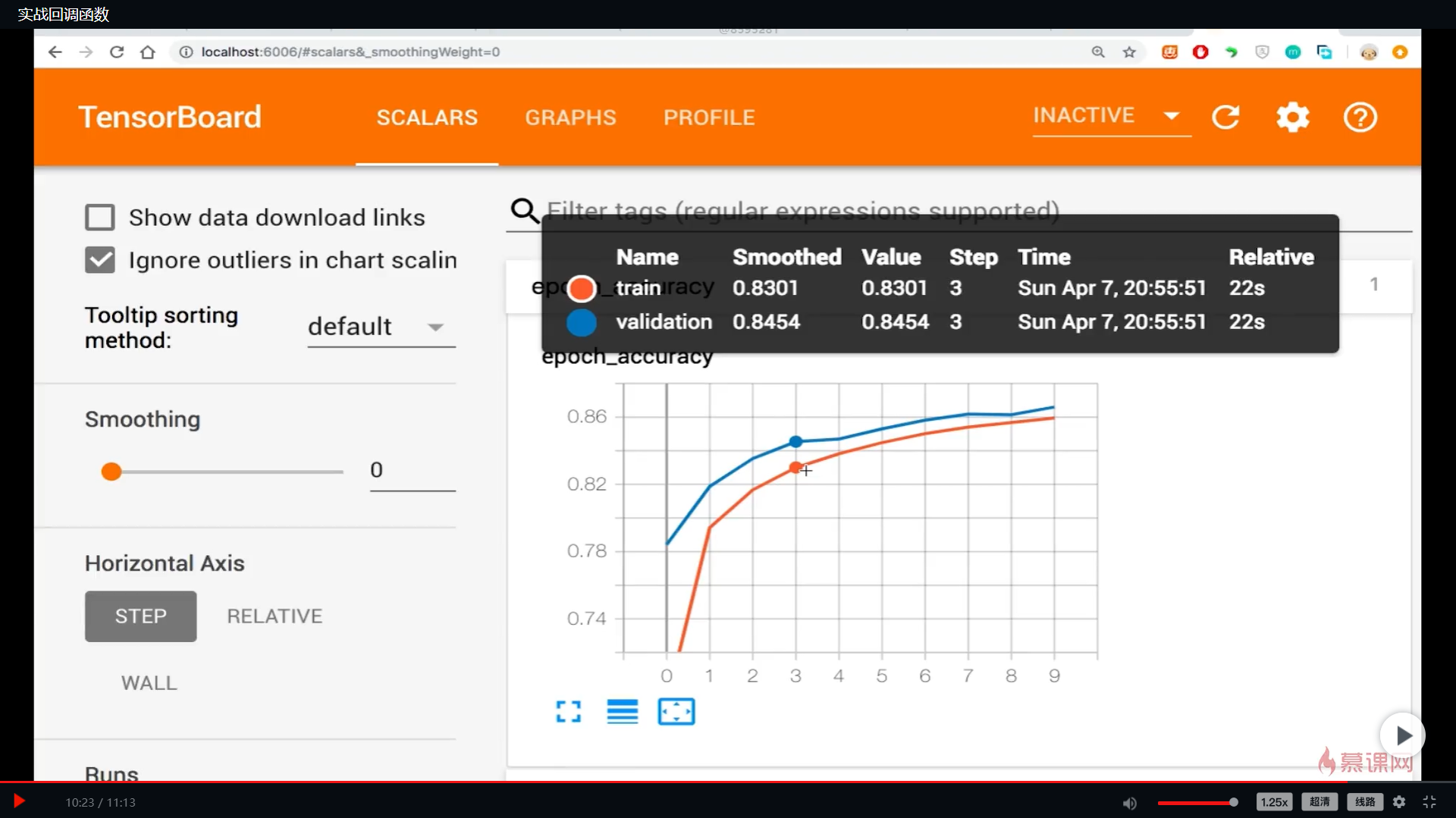1456x818 pixels.
Task: Click the filter tags search icon
Action: [x=525, y=210]
